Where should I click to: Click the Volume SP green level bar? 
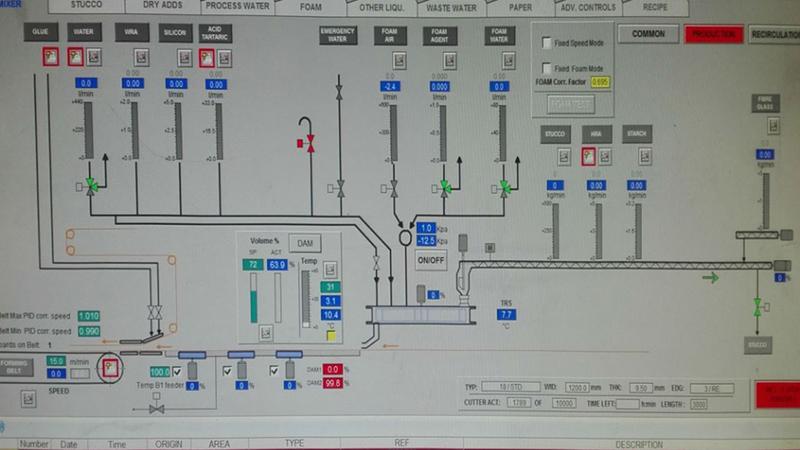pos(254,298)
